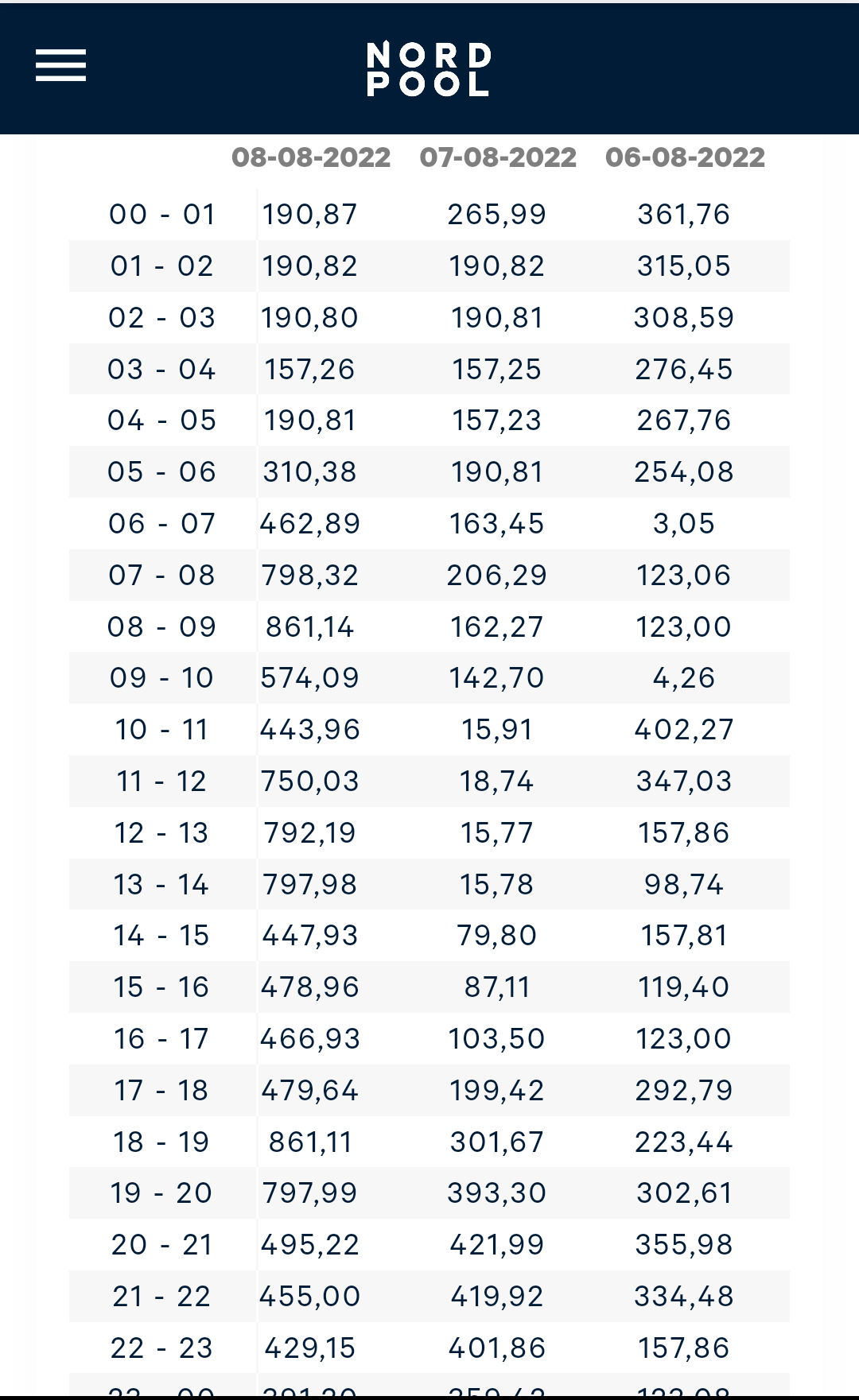Select the 361,76 price value
The width and height of the screenshot is (859, 1400).
[684, 215]
